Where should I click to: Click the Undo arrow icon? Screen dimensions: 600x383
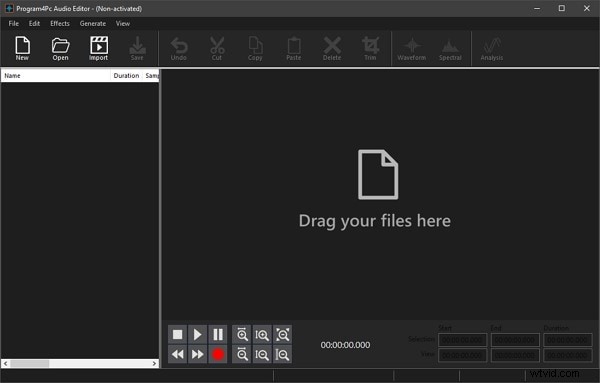point(179,48)
